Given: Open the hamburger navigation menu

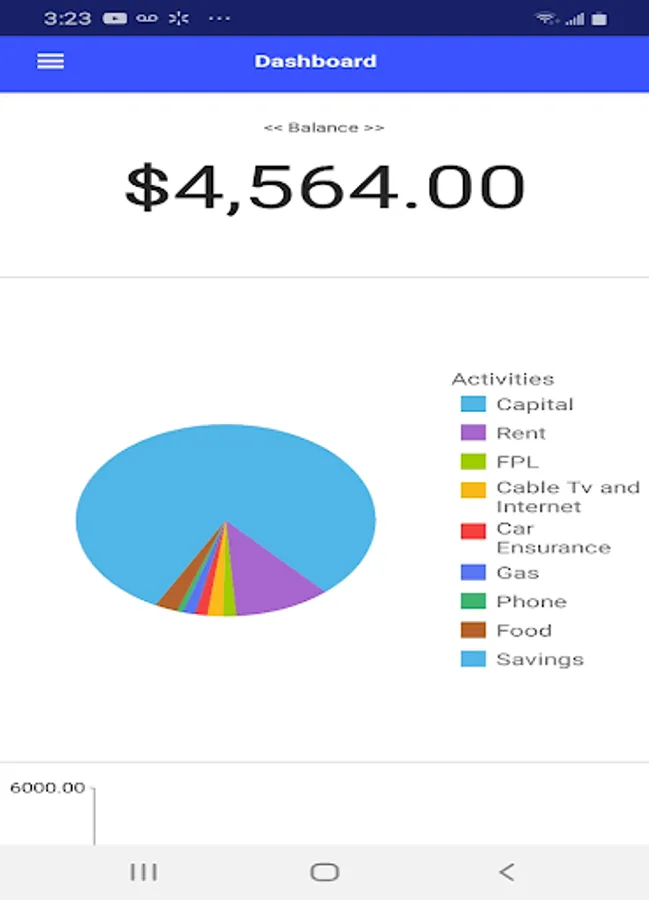Looking at the screenshot, I should (50, 61).
